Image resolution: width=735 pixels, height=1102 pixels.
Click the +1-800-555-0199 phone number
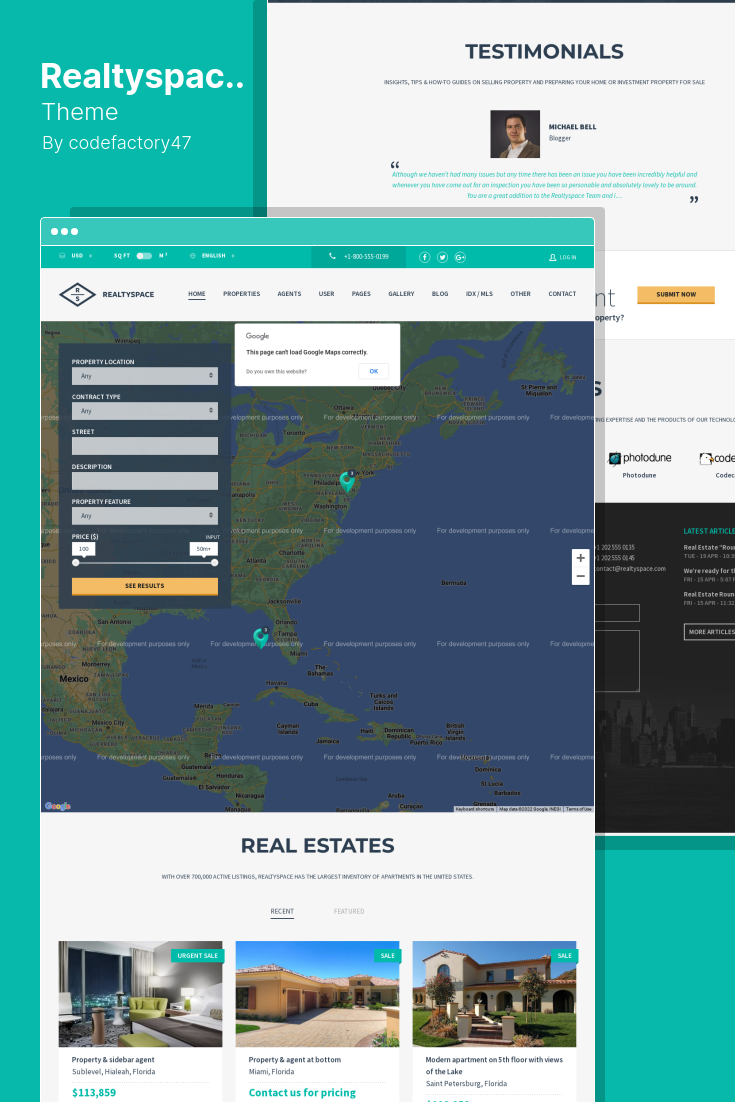click(x=366, y=257)
